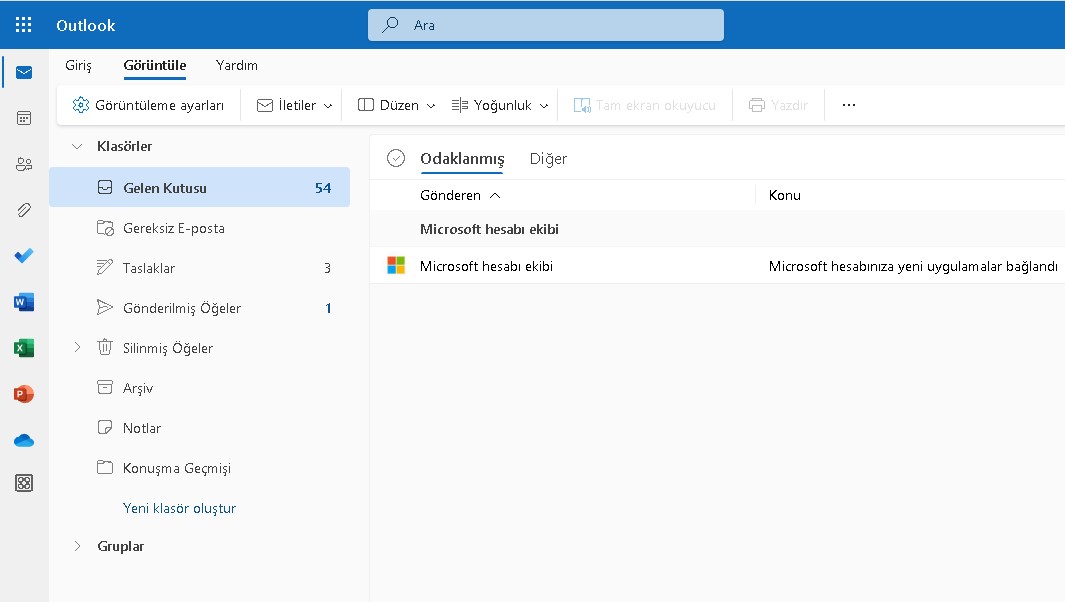The height and width of the screenshot is (602, 1065).
Task: Select the Mail icon in the sidebar
Action: coord(24,72)
